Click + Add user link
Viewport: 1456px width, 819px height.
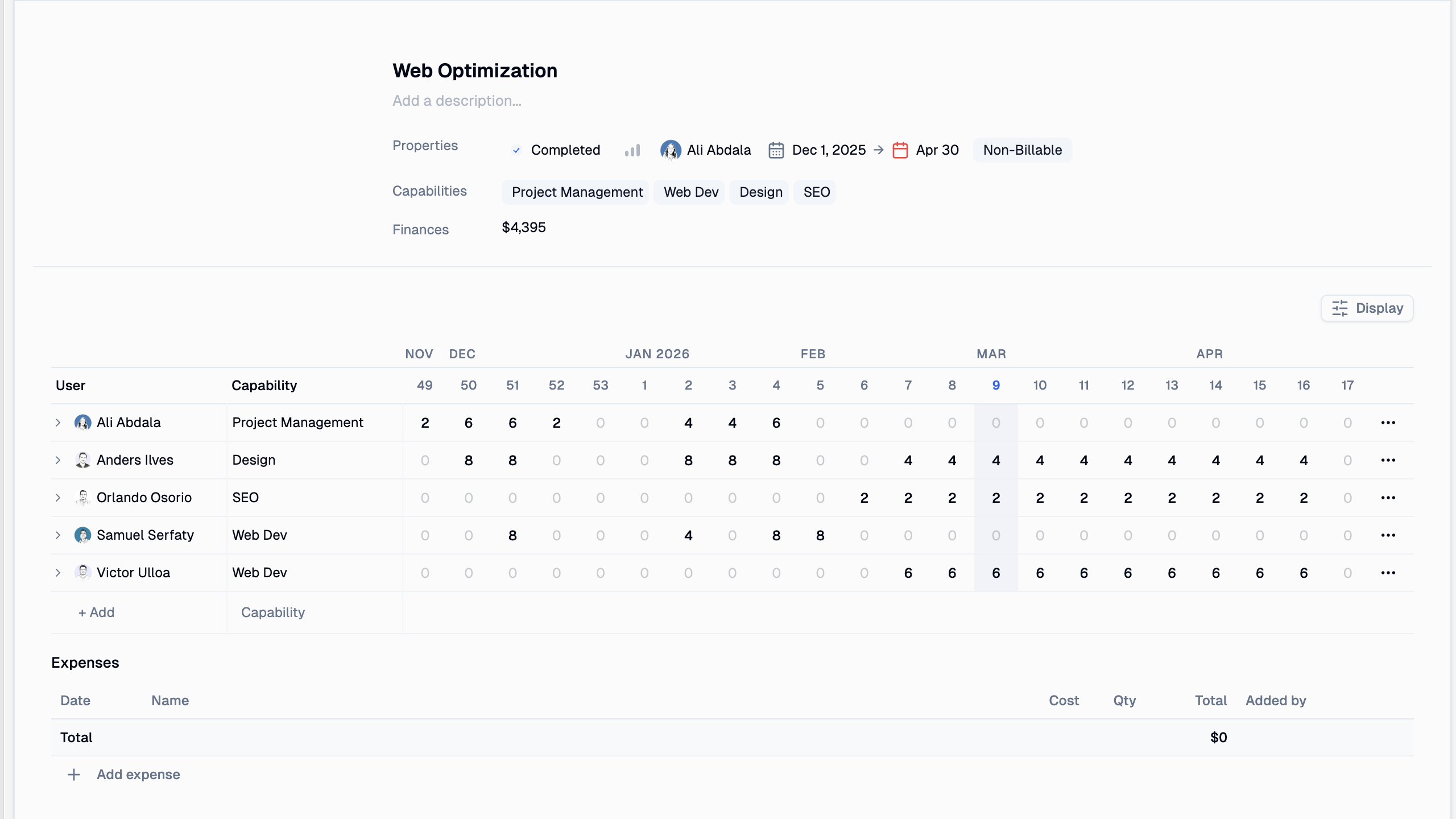coord(97,613)
